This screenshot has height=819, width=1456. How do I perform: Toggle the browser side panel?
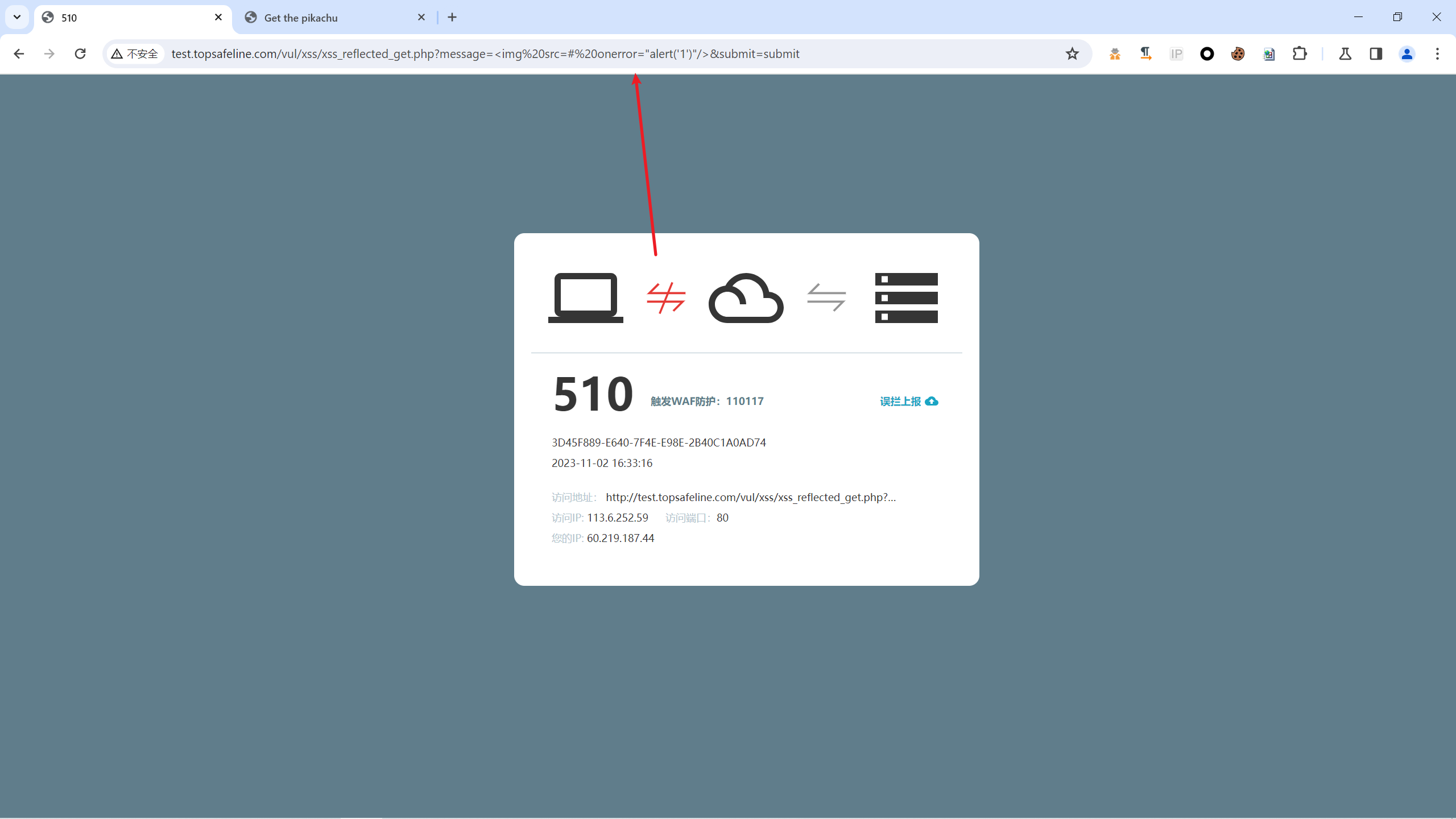click(1376, 53)
